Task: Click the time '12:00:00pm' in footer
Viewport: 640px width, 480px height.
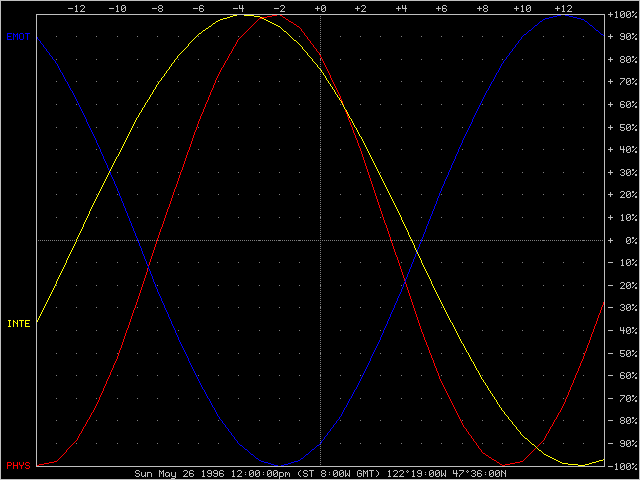Action: pos(260,474)
